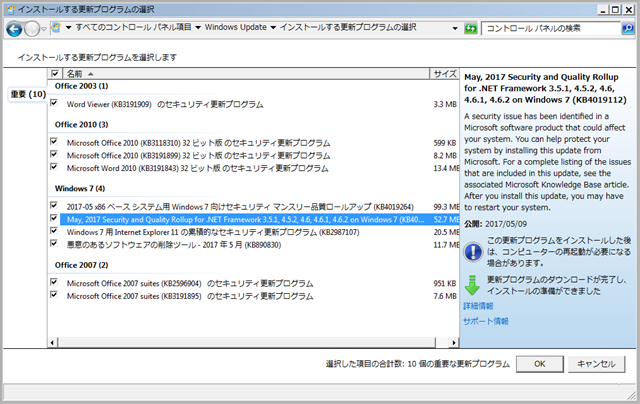Viewport: 640px width, 404px height.
Task: Uncheck 2017-05 monthly rollup (KB4019264) checkbox
Action: click(x=53, y=205)
